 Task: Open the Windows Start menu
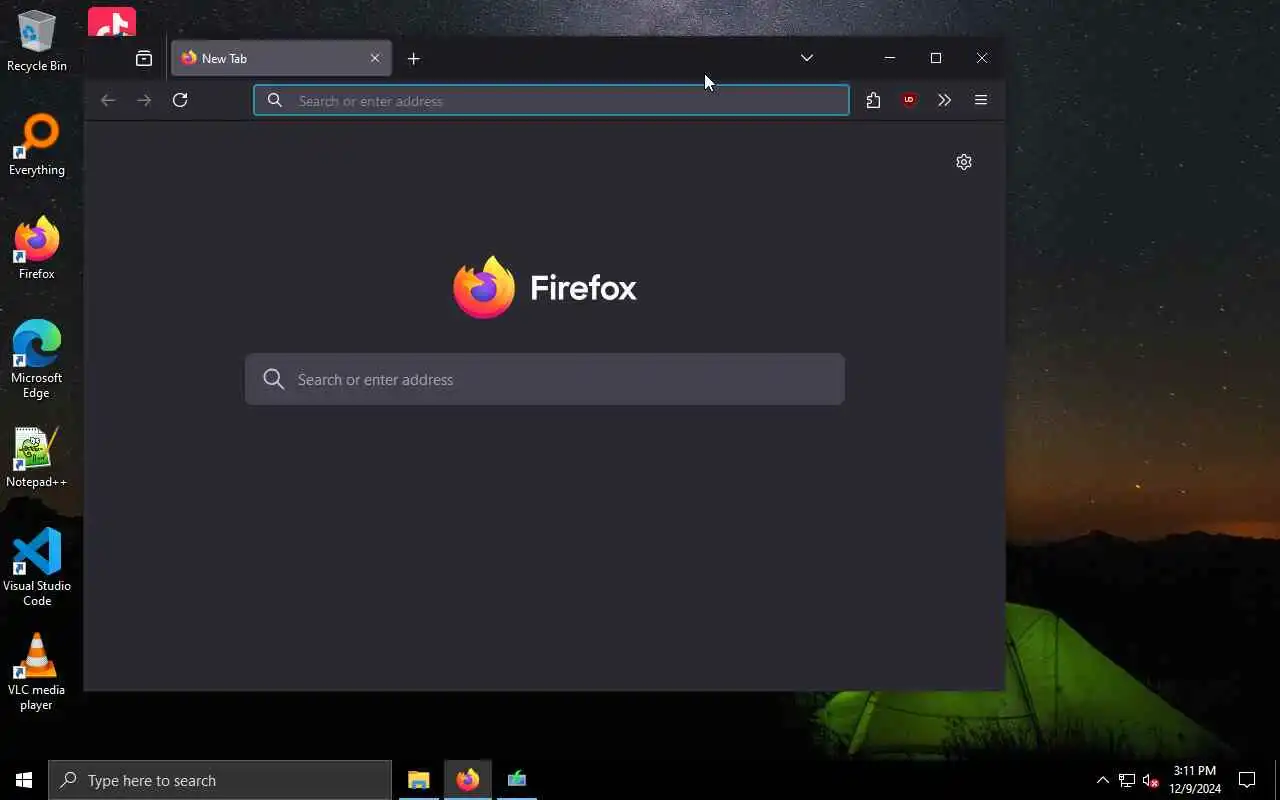(24, 780)
